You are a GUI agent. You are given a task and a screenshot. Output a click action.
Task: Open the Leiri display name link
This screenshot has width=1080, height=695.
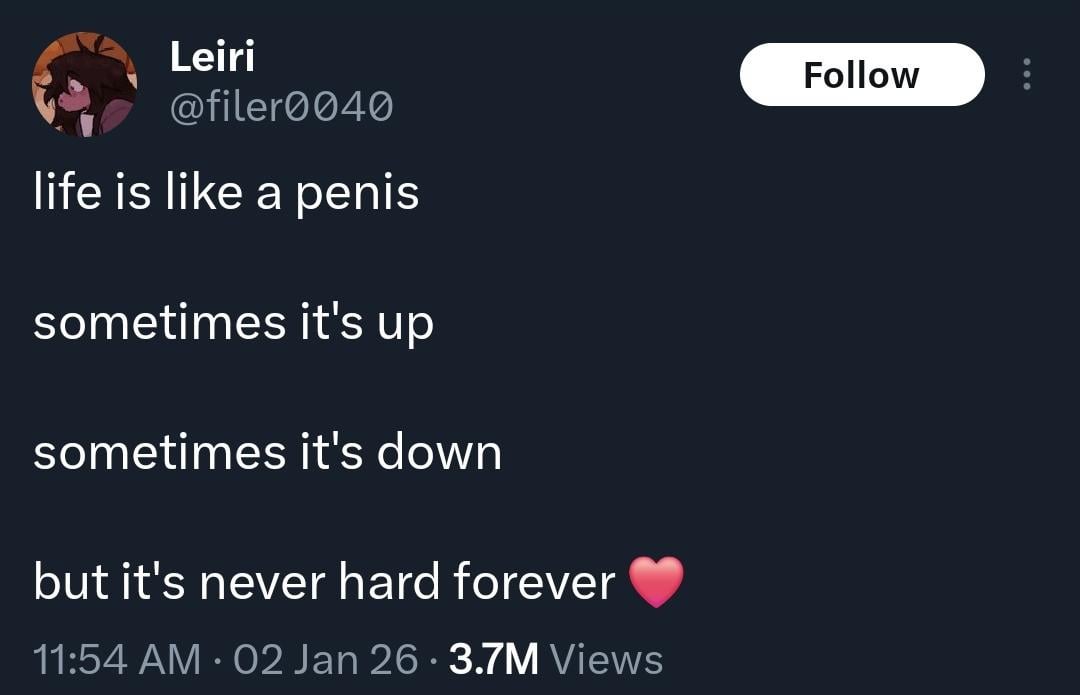212,57
